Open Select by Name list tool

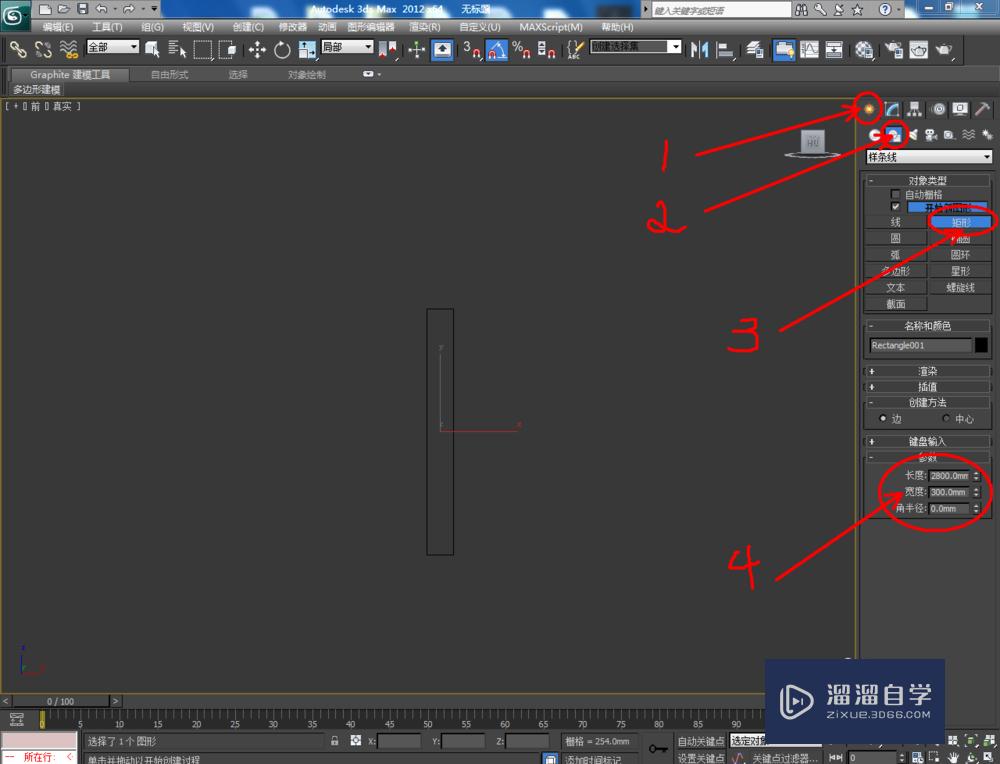pos(177,49)
